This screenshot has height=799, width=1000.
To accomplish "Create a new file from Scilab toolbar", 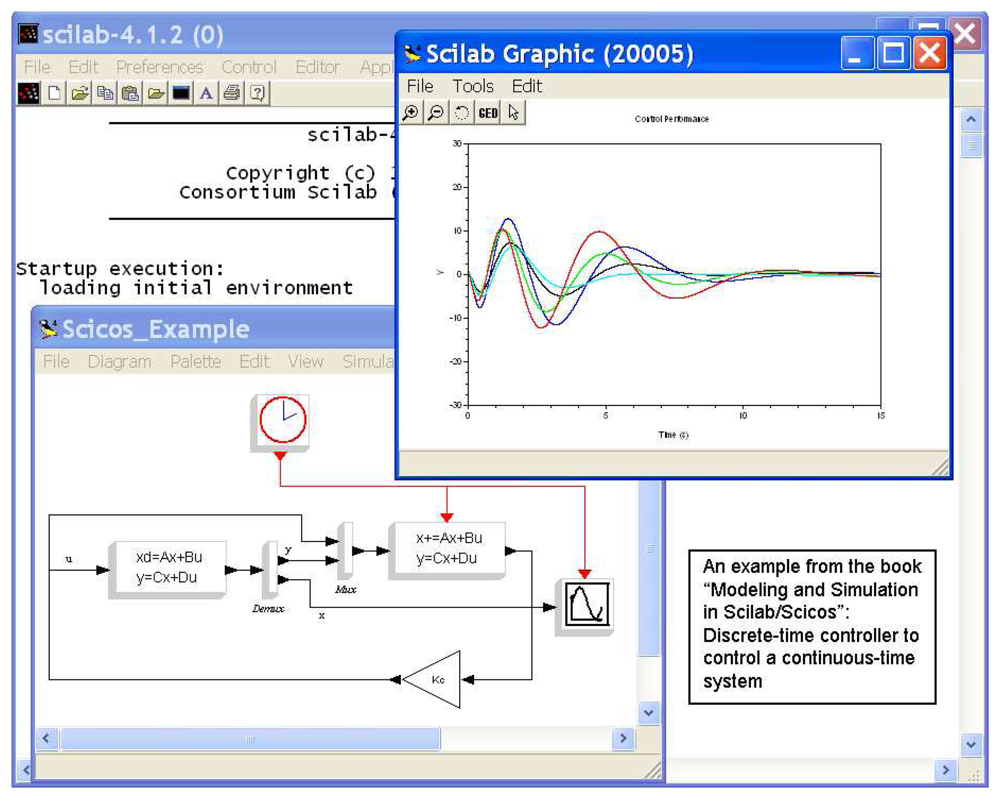I will point(55,93).
